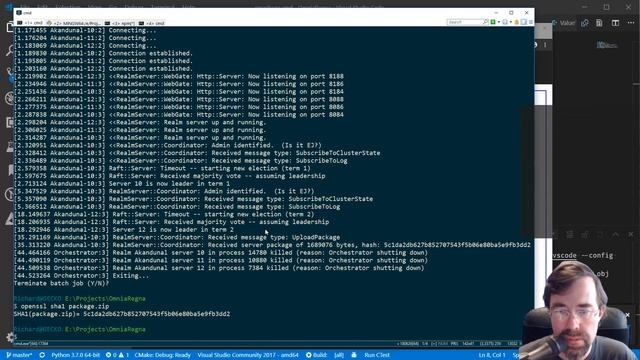Switch to the <1> cmd console tab

pyautogui.click(x=30, y=23)
